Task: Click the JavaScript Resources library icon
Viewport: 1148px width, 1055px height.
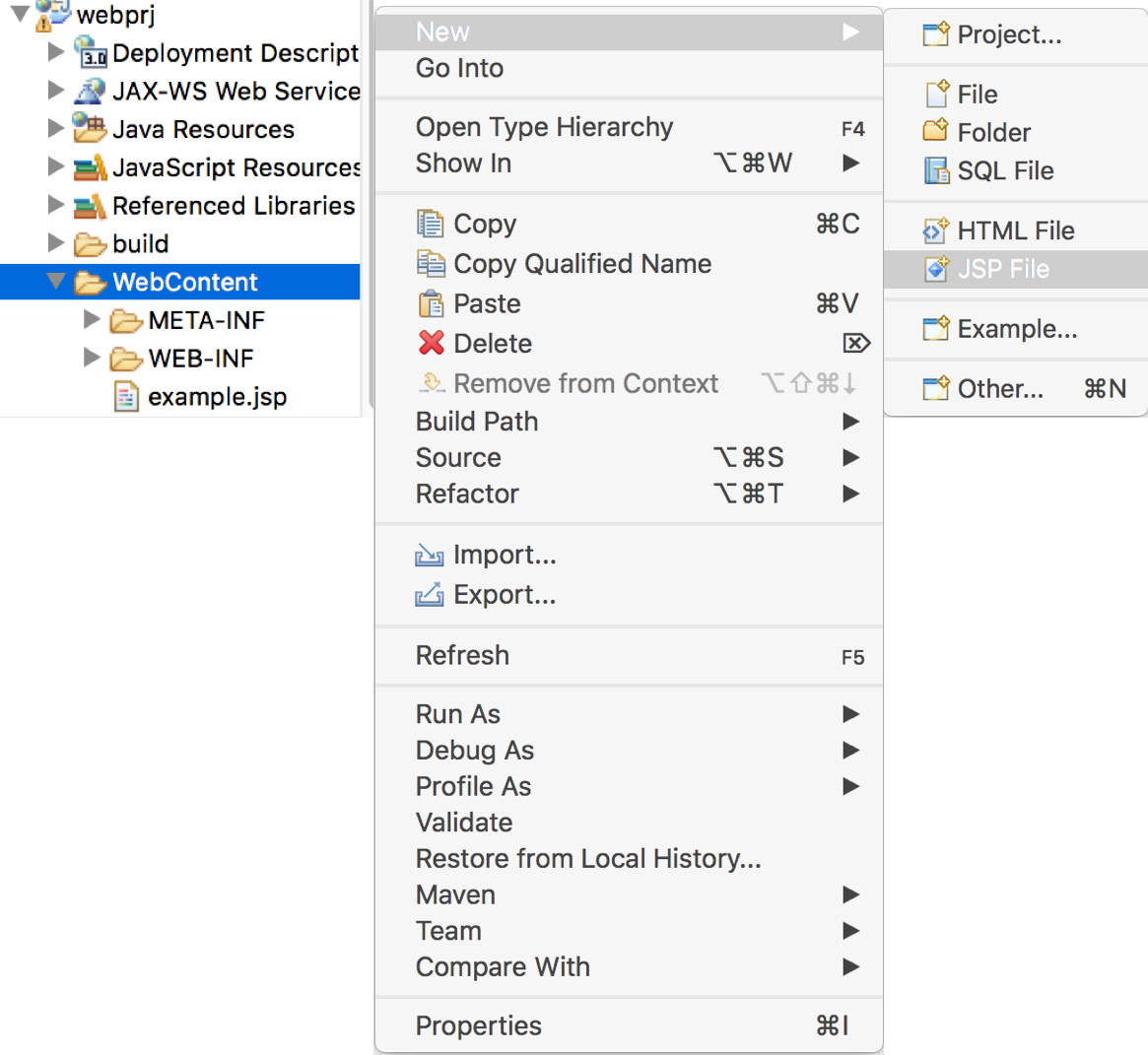Action: click(x=90, y=167)
